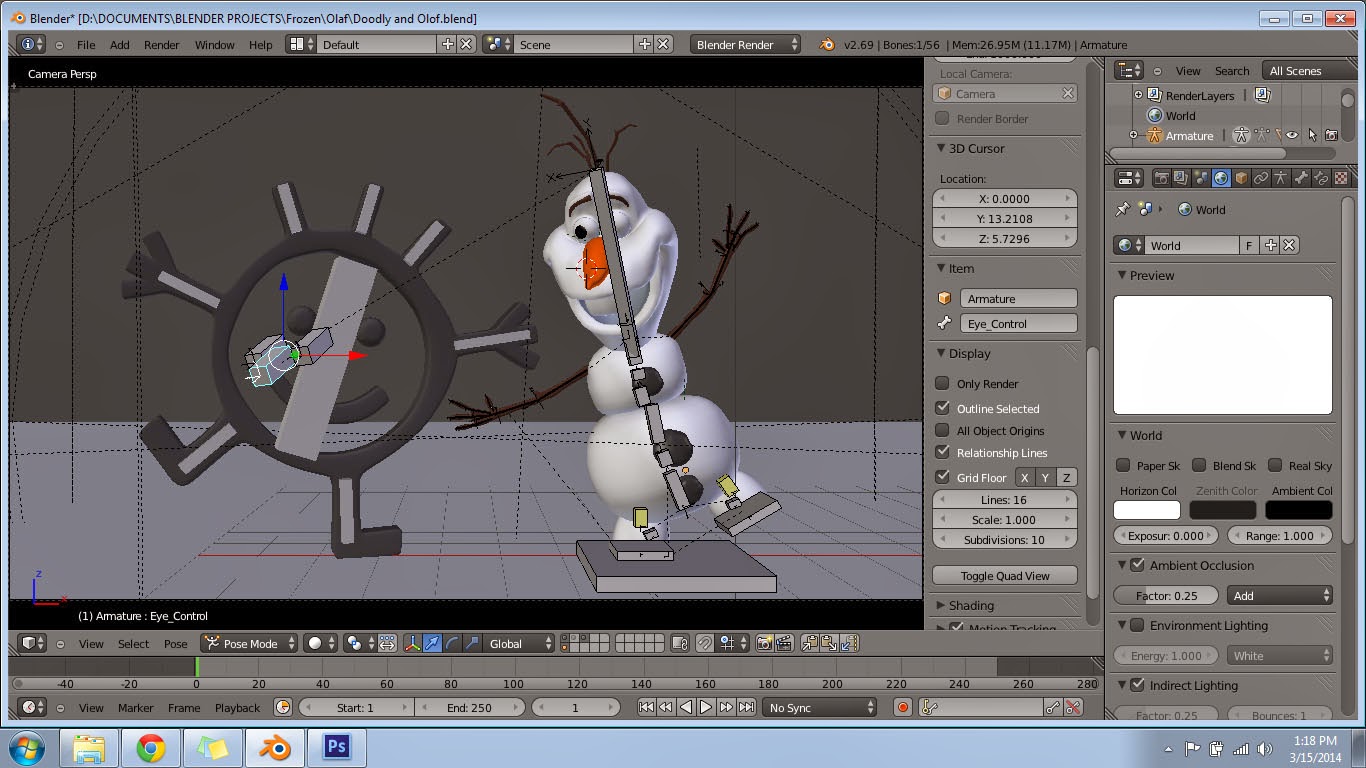This screenshot has width=1366, height=768.
Task: Click the Eye_Control bone name field
Action: click(x=1018, y=323)
